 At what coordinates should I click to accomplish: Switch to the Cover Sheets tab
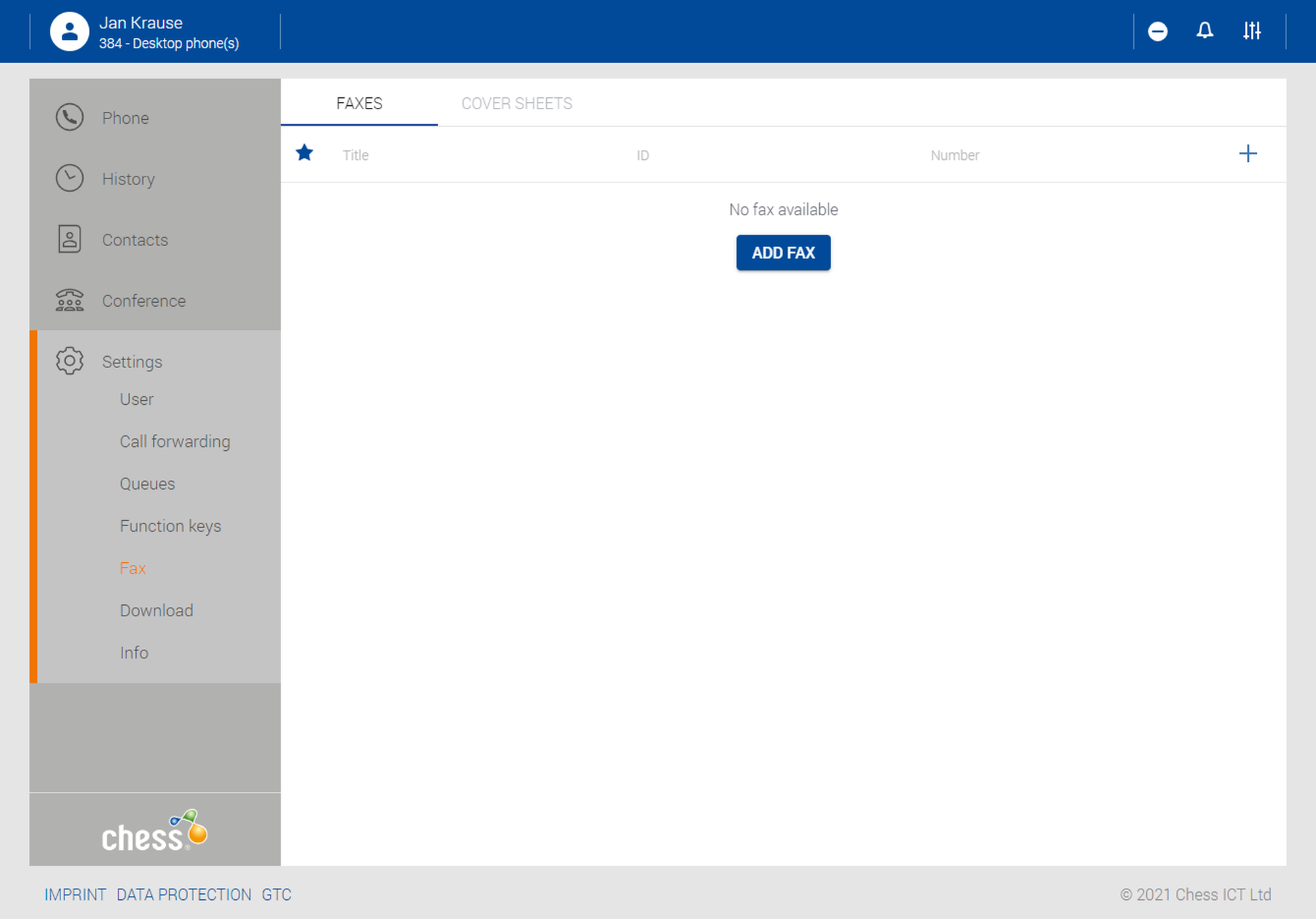517,103
